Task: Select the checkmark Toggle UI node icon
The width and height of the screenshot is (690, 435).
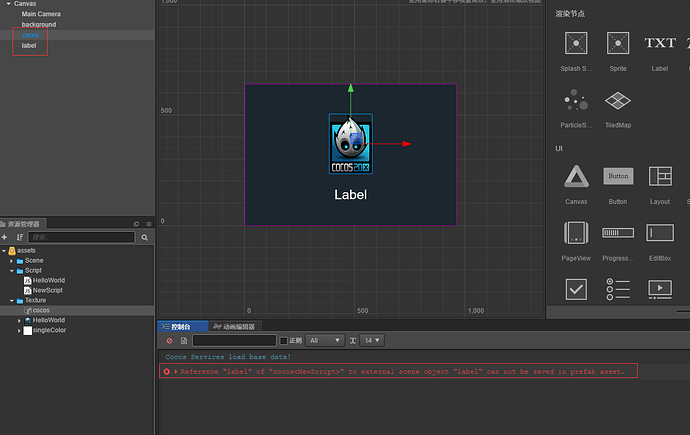Action: (x=576, y=289)
